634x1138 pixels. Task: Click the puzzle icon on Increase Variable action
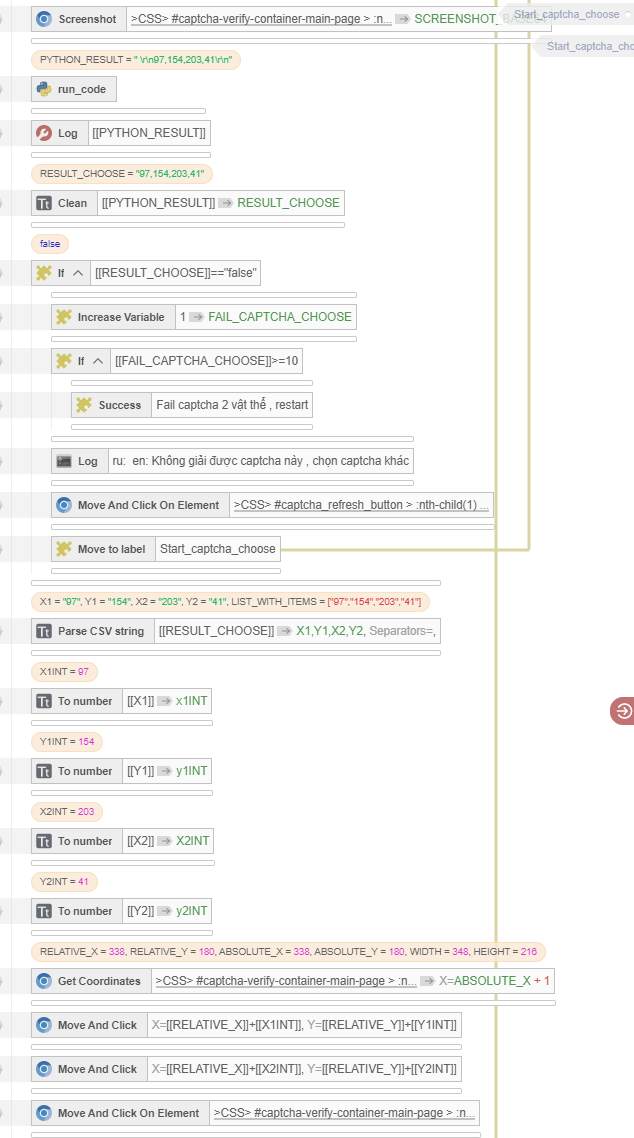coord(64,317)
